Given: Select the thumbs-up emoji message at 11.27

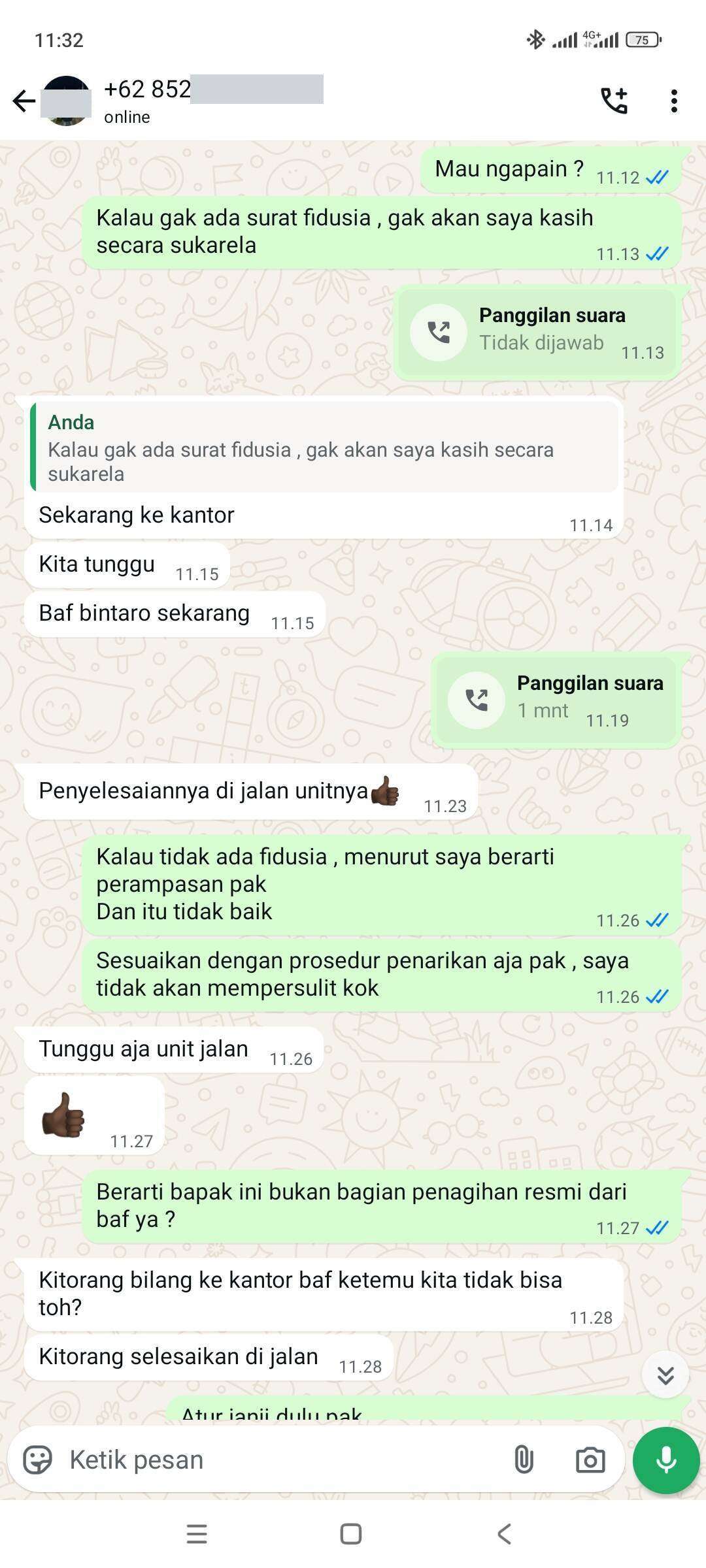Looking at the screenshot, I should click(94, 1117).
